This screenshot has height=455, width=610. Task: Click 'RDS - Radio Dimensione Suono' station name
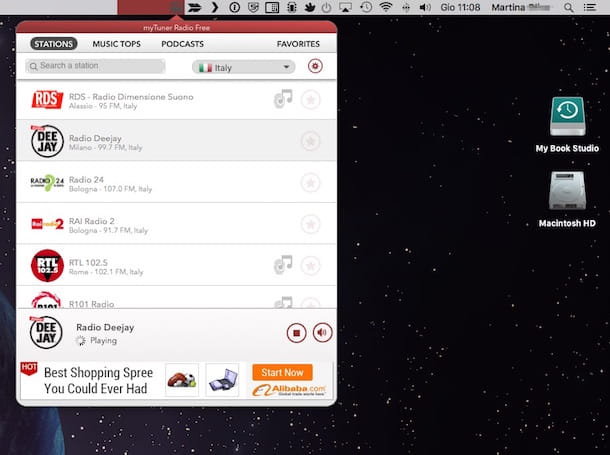(131, 97)
